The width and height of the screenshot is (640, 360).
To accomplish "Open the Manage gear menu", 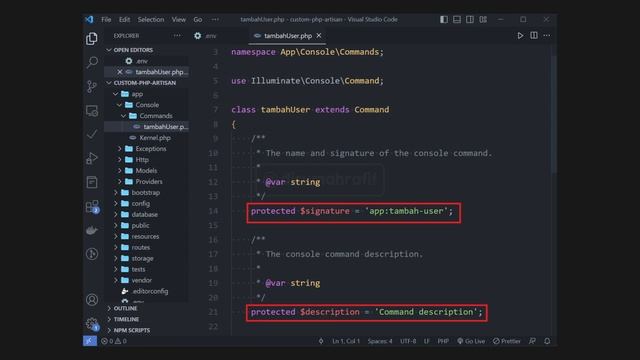I will [x=92, y=324].
